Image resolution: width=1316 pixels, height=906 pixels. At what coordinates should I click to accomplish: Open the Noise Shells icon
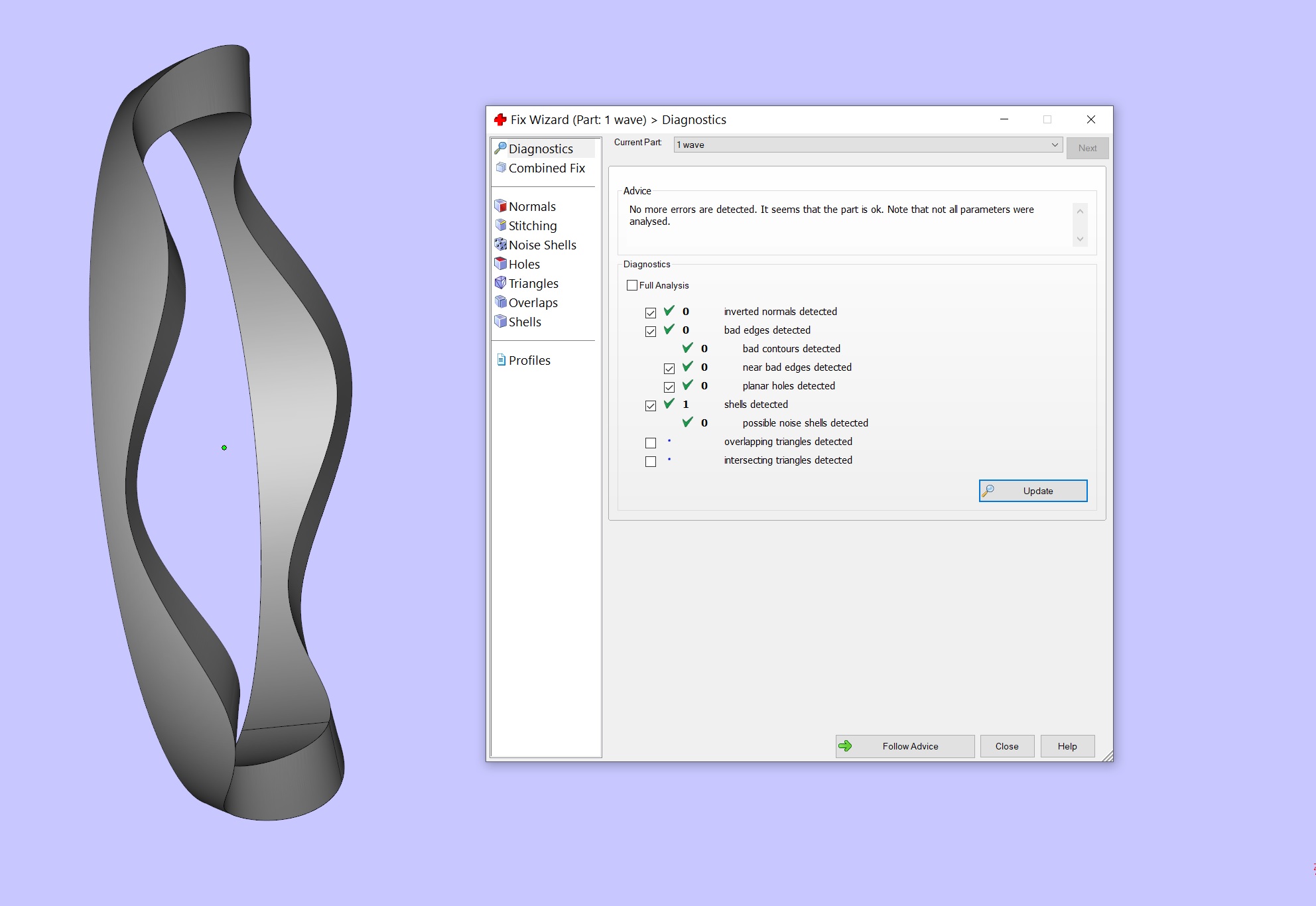pos(501,245)
